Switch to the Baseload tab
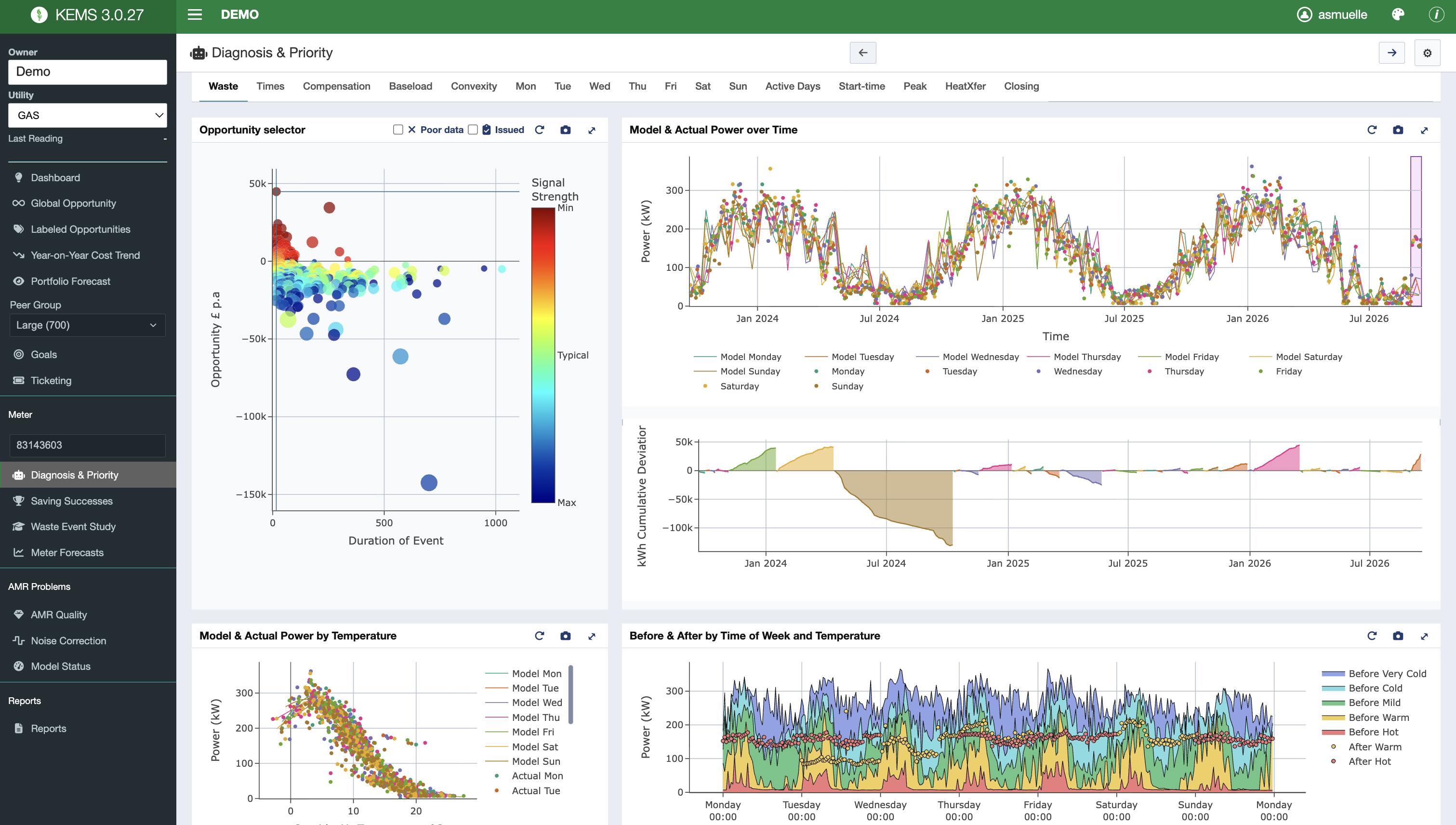This screenshot has height=825, width=1456. (410, 86)
